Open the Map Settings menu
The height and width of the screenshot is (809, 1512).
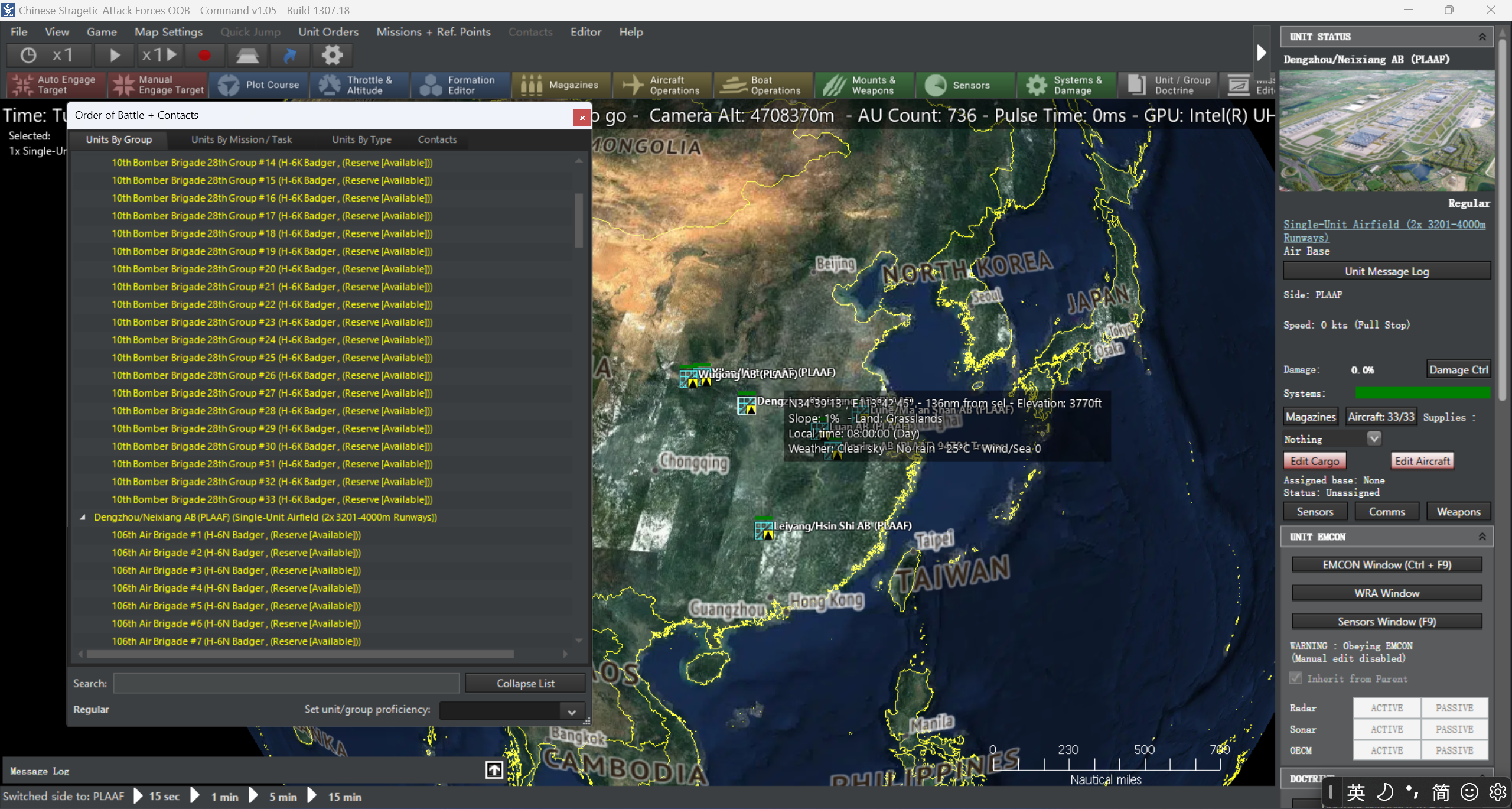[x=168, y=32]
